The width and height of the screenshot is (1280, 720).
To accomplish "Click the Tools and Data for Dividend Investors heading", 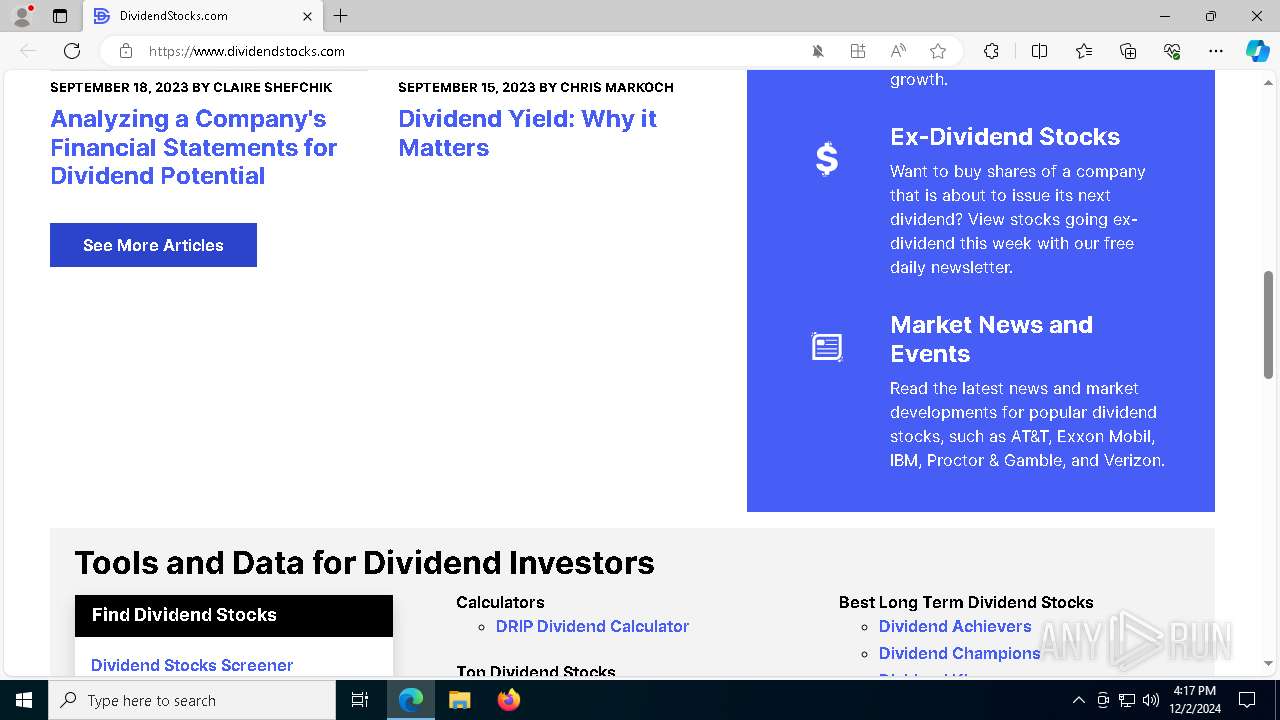I will click(x=364, y=563).
